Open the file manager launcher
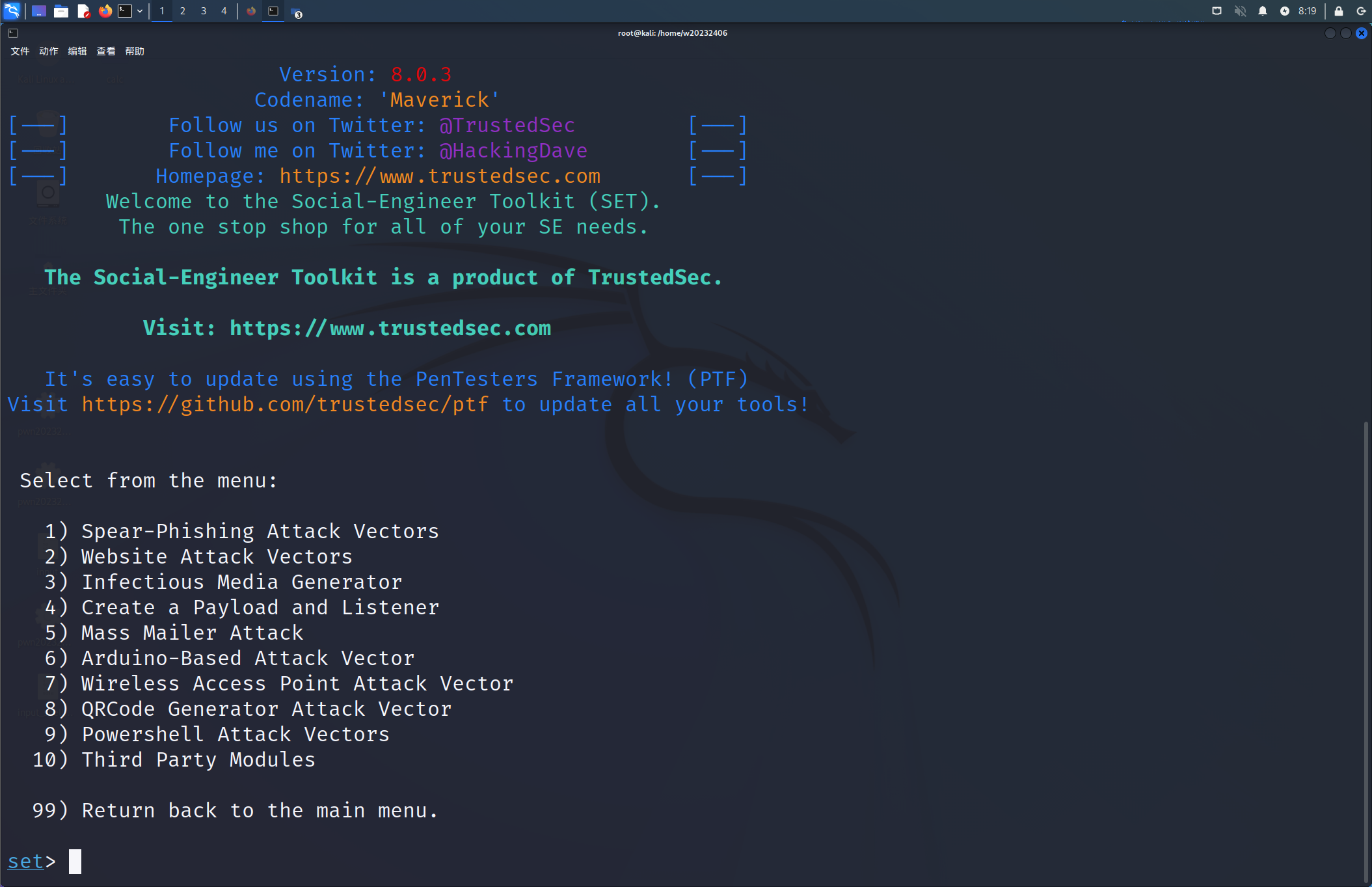 (x=61, y=11)
